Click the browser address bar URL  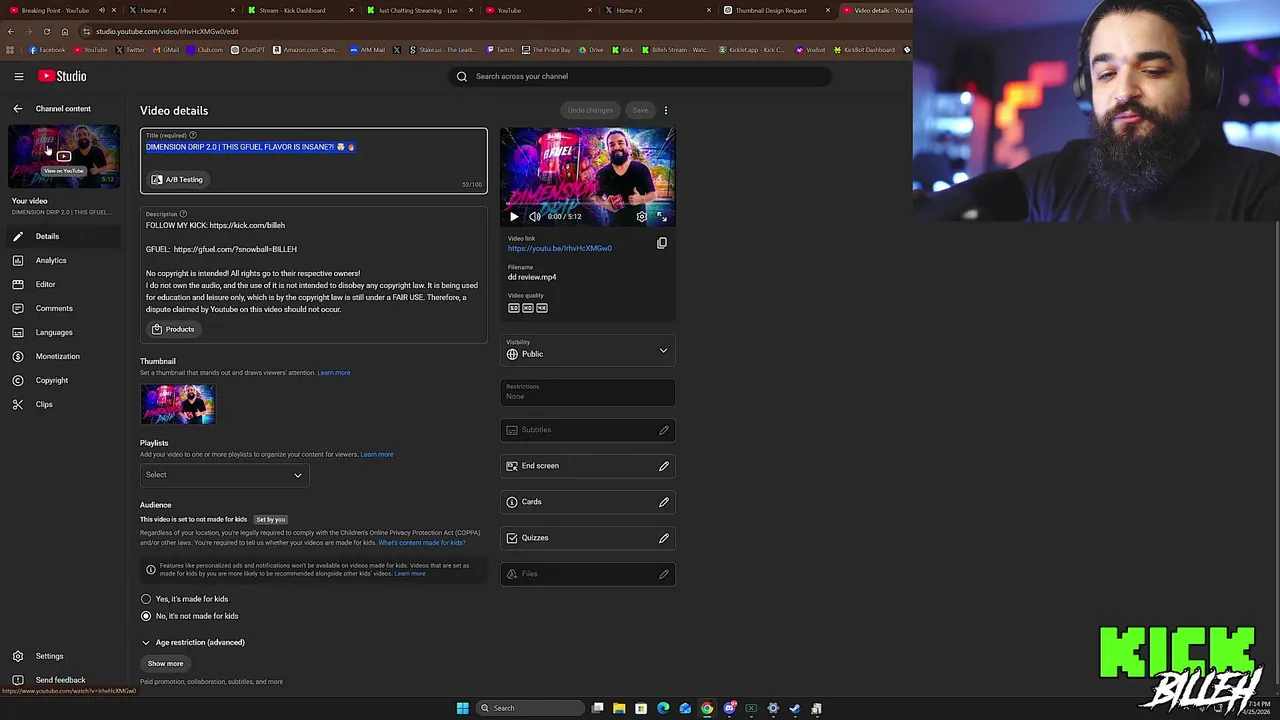click(167, 31)
